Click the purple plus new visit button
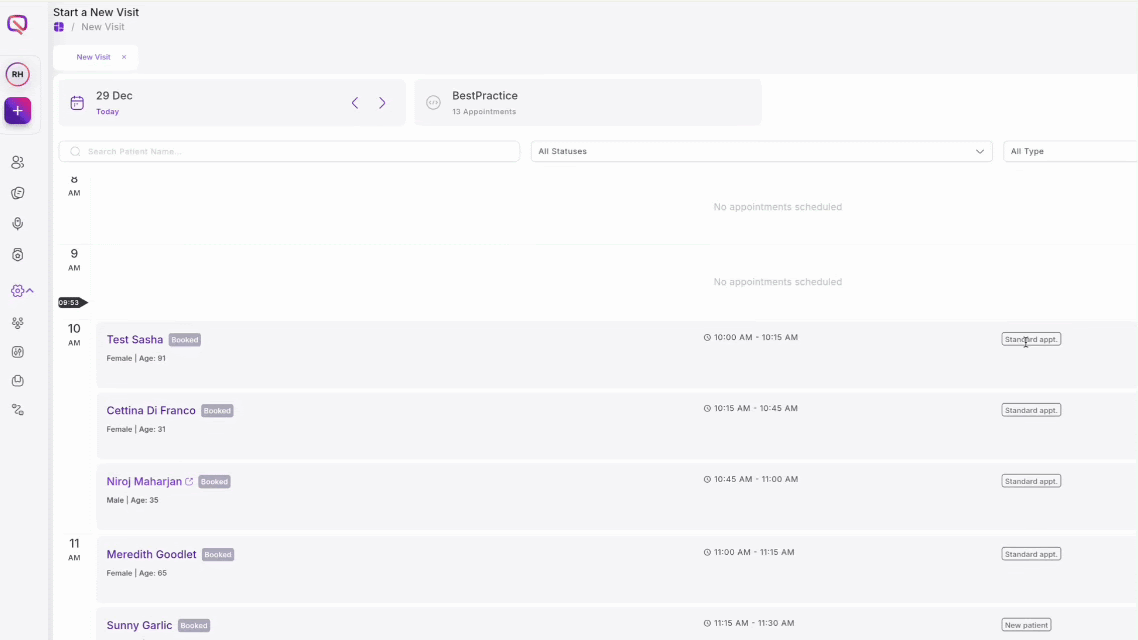Viewport: 1138px width, 640px height. point(17,110)
